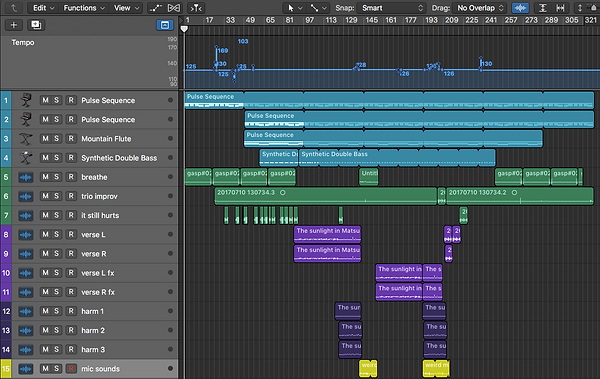
Task: Solo the Pulse Sequence track 2
Action: (x=57, y=119)
